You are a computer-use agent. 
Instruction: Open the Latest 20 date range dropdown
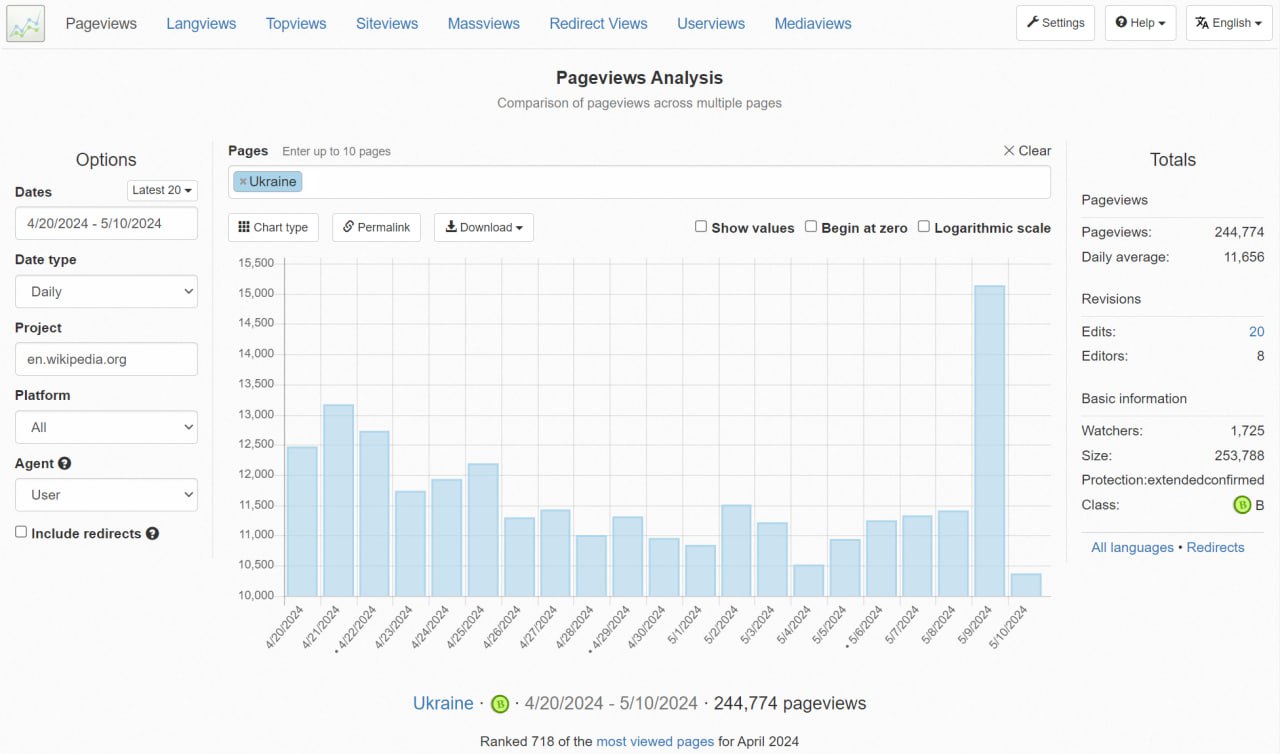pos(163,190)
